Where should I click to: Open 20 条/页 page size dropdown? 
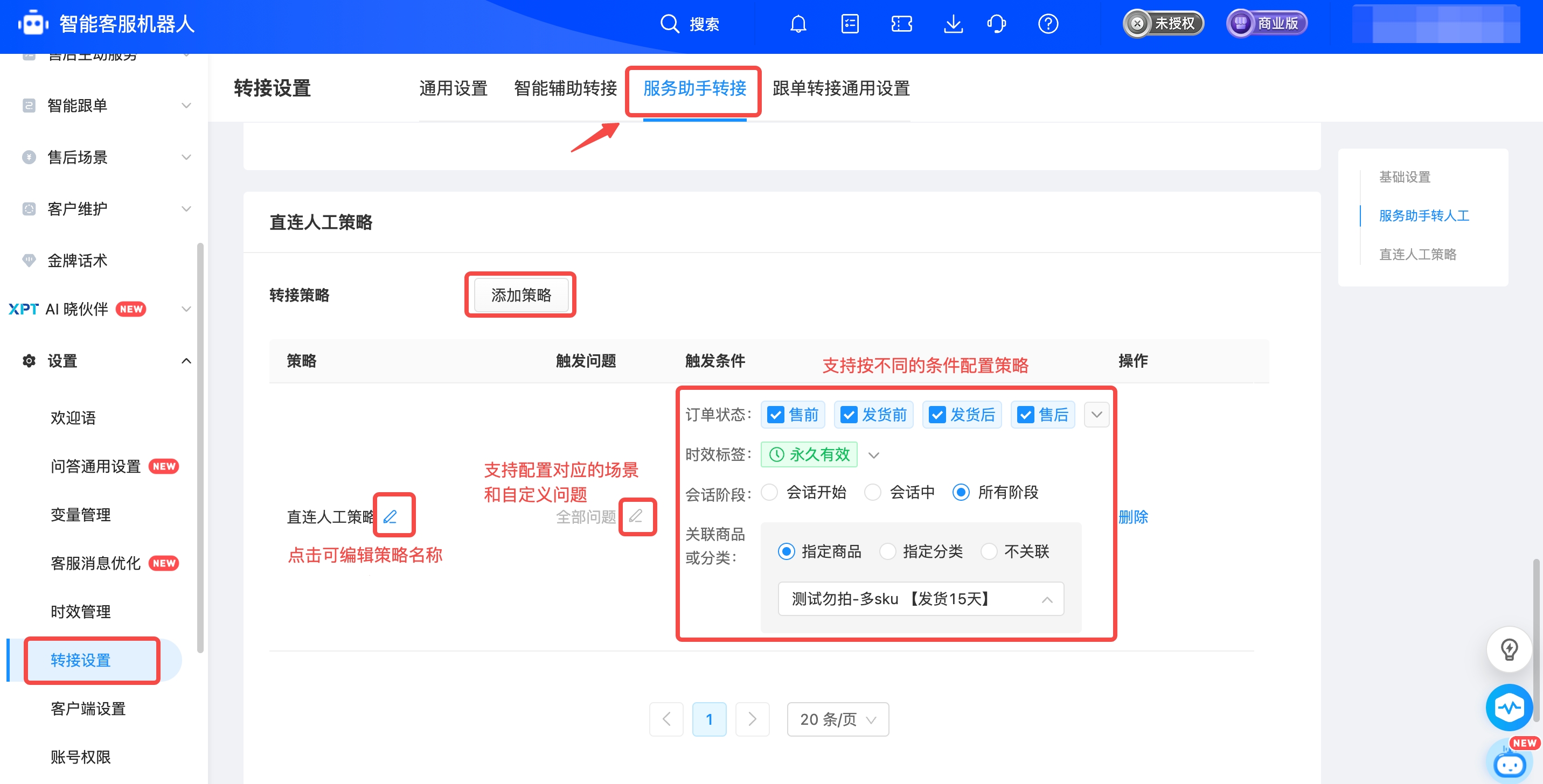pyautogui.click(x=837, y=719)
